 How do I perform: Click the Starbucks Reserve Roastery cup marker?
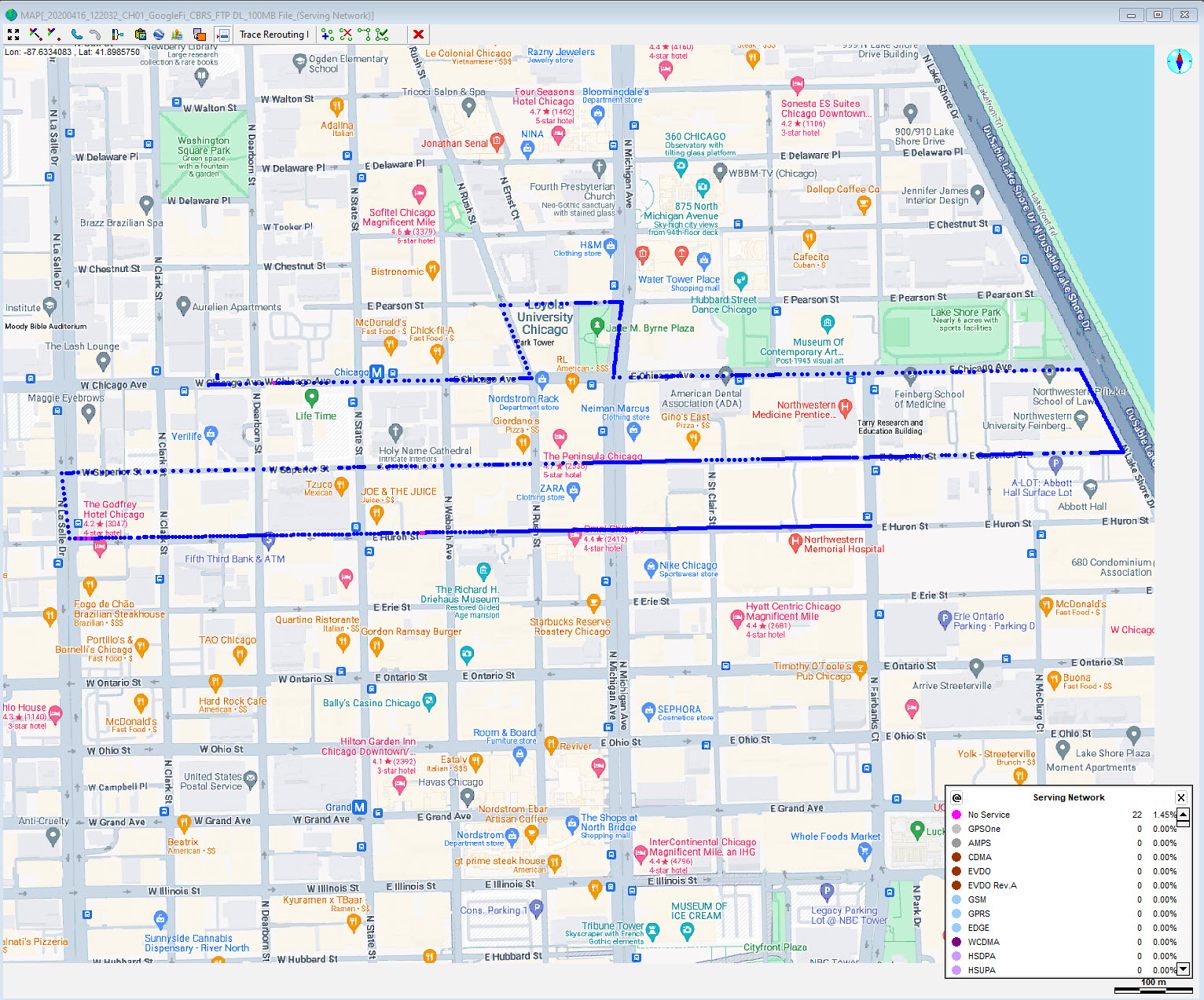click(x=593, y=603)
